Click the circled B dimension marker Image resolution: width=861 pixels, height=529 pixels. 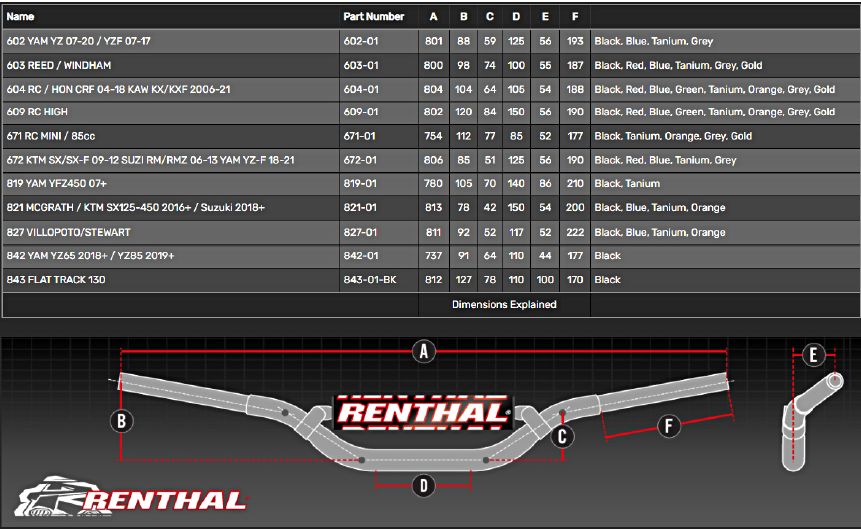[x=121, y=421]
